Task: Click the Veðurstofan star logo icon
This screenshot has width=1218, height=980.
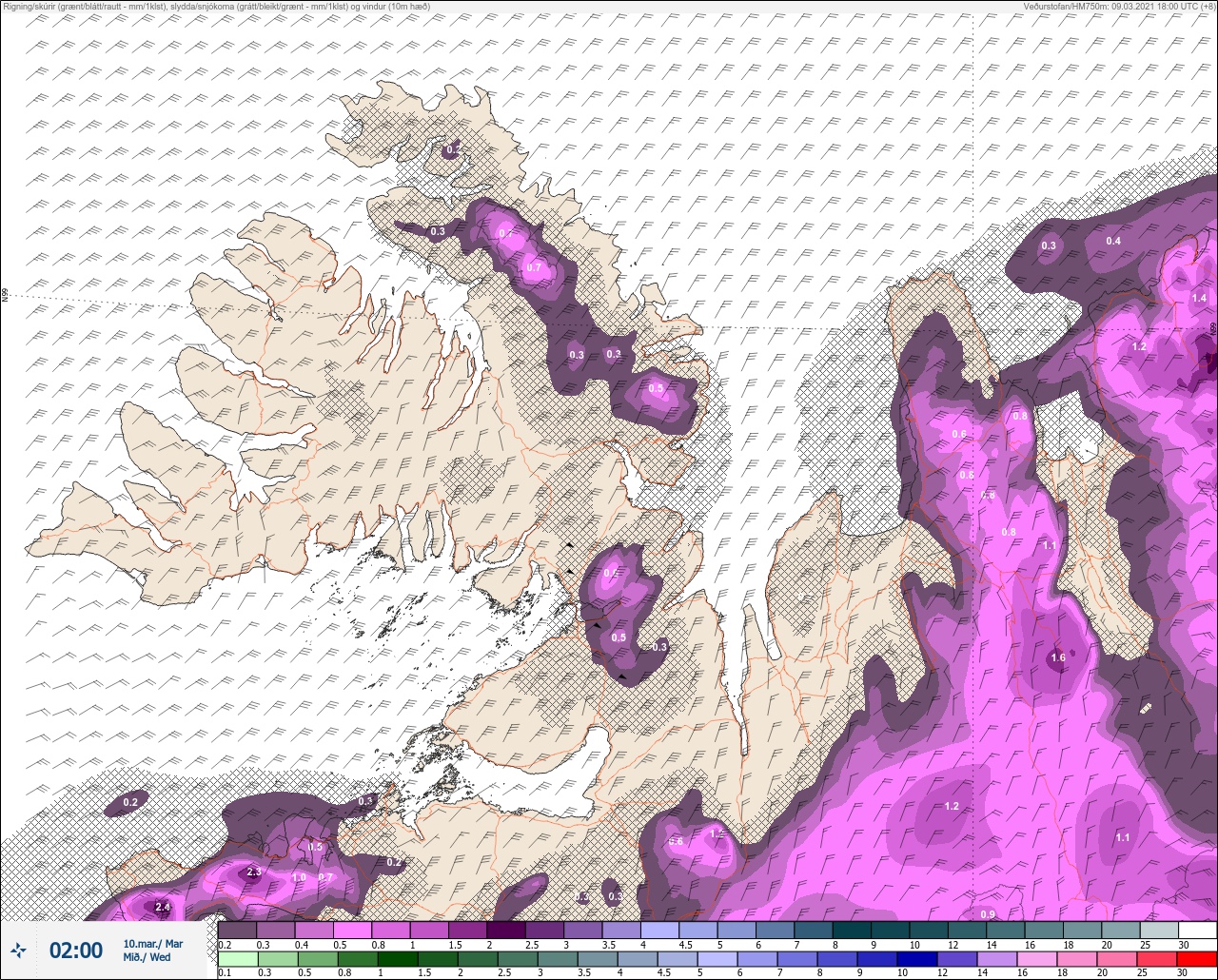Action: (17, 950)
